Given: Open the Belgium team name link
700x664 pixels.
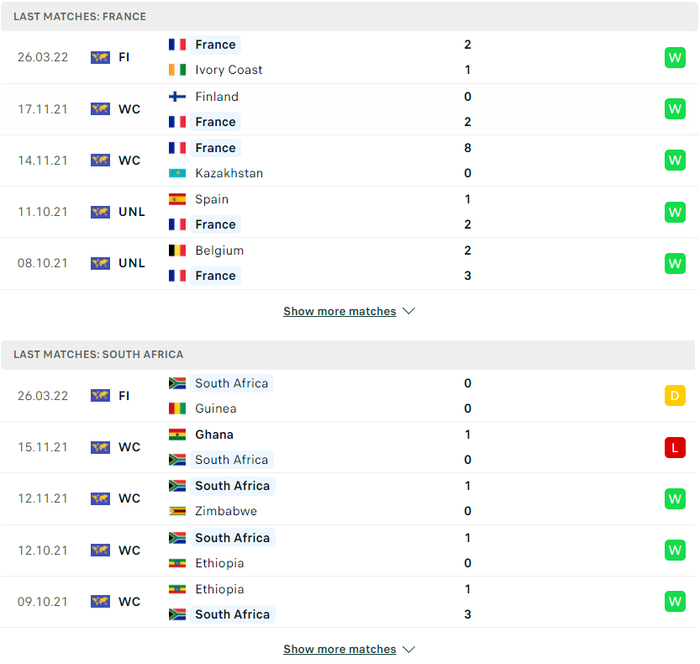Looking at the screenshot, I should tap(219, 251).
